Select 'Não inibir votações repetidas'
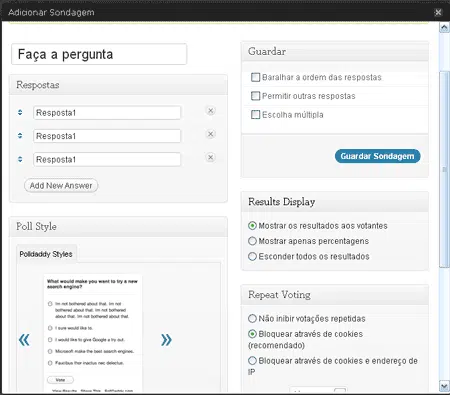The image size is (450, 395). (x=252, y=318)
